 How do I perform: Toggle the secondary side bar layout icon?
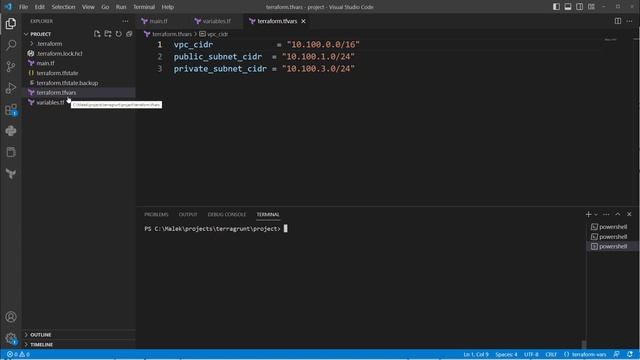coord(580,7)
